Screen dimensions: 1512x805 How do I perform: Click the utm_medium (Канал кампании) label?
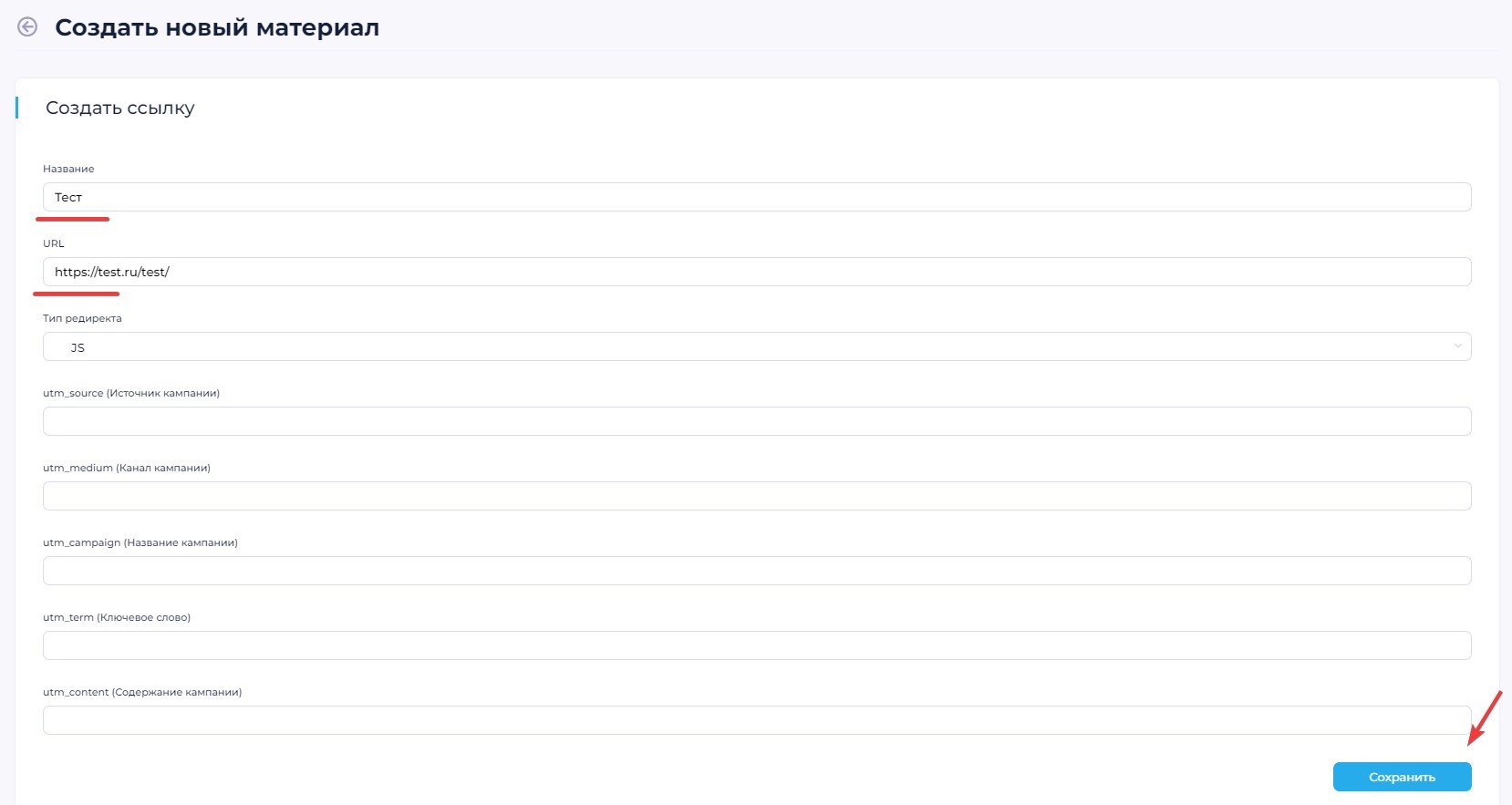[x=127, y=468]
